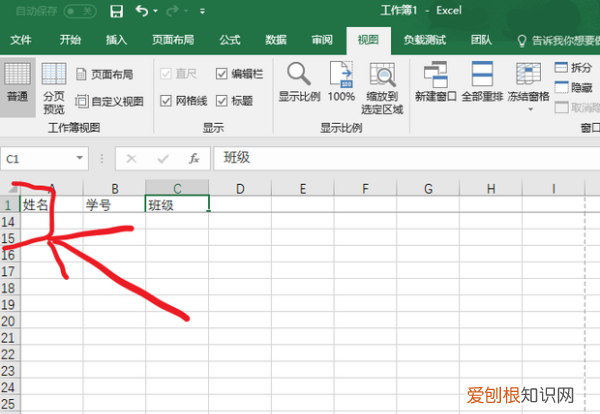Toggle the AutoSave switch
This screenshot has height=414, width=600.
point(80,11)
